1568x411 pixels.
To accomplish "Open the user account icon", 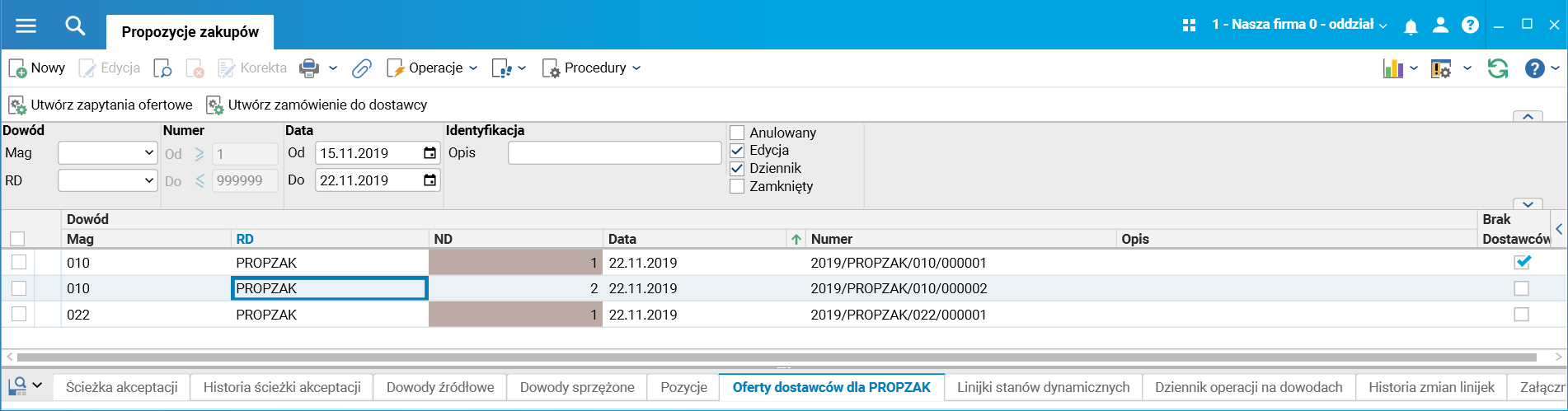I will [1440, 26].
